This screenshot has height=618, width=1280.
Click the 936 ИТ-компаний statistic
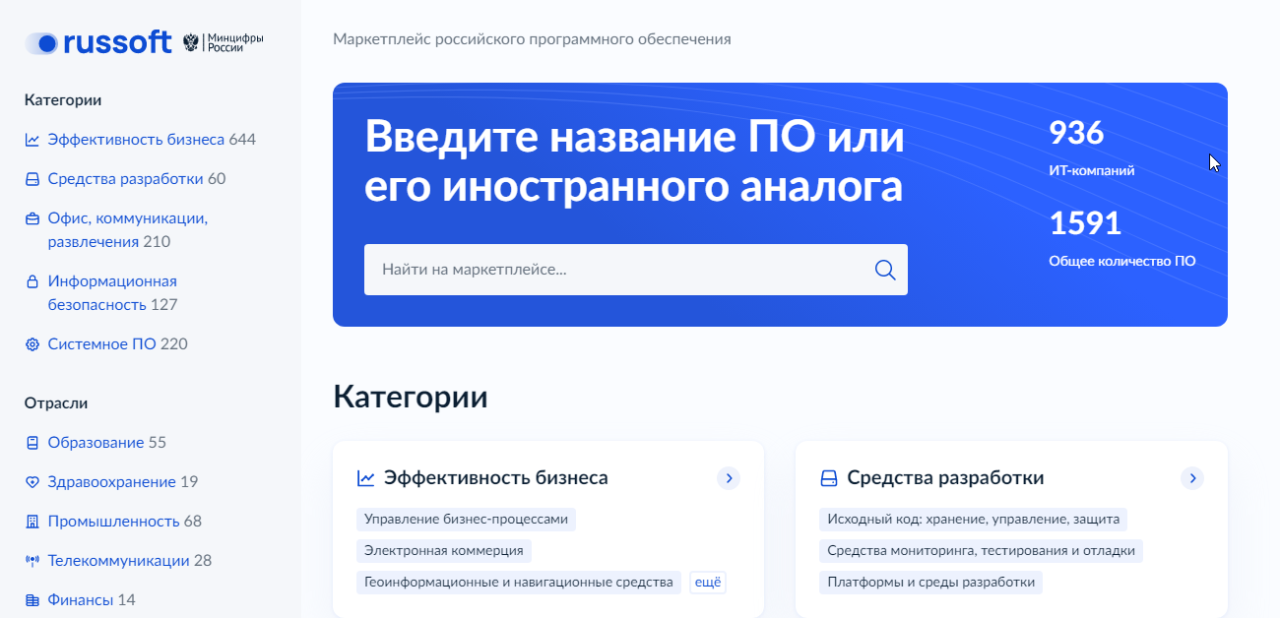coord(1092,148)
